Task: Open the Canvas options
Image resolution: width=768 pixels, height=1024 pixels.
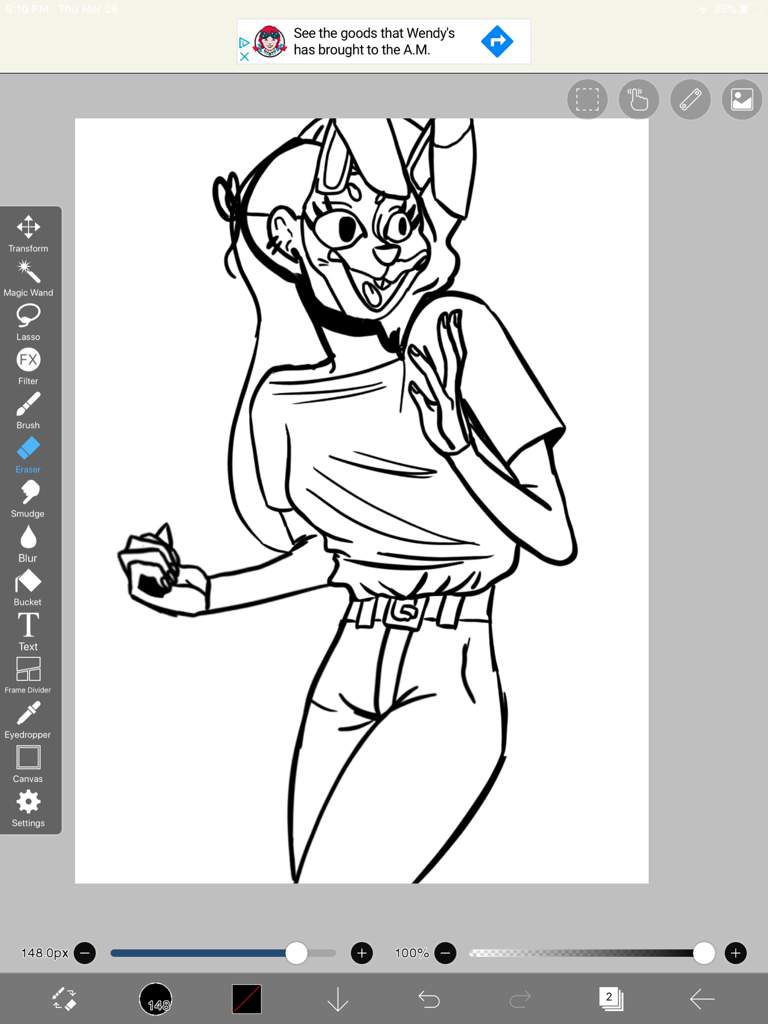Action: click(x=28, y=762)
